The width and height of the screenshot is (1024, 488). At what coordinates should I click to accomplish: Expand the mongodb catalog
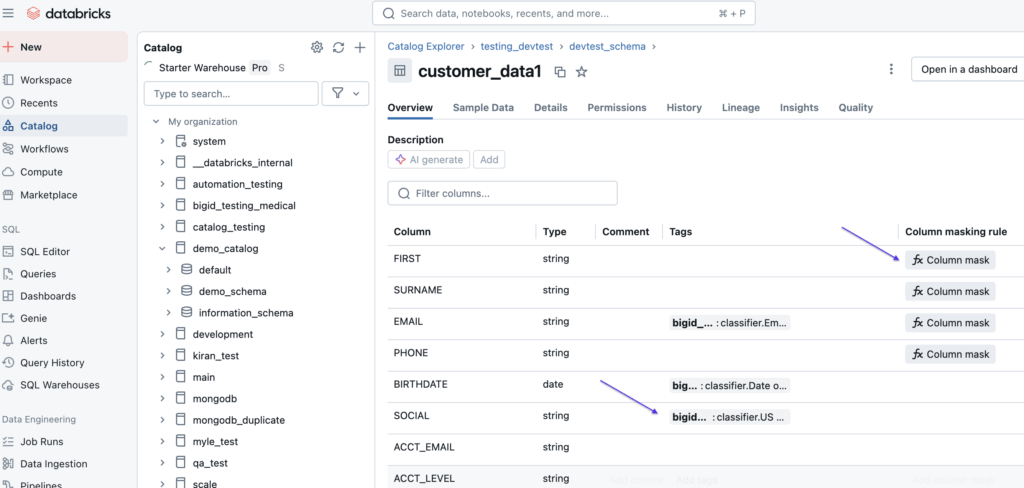[x=163, y=399]
